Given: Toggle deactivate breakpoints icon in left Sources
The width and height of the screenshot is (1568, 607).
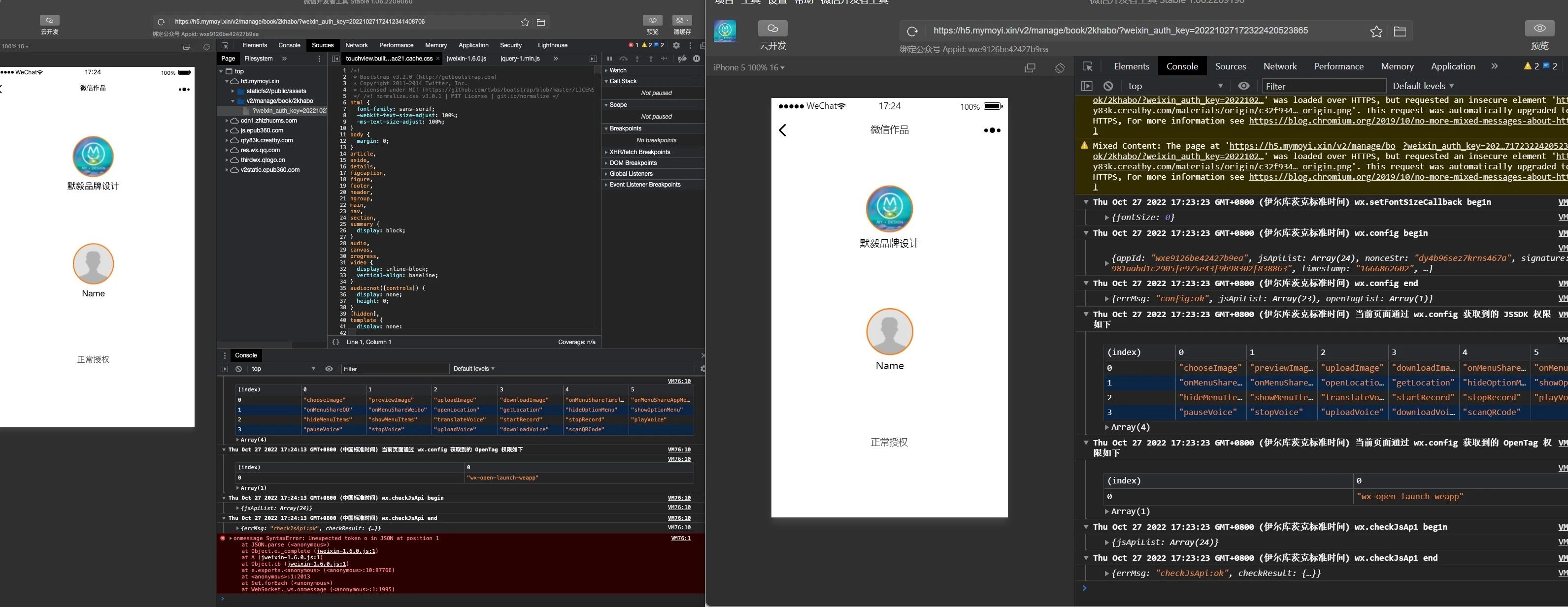Looking at the screenshot, I should (x=682, y=59).
